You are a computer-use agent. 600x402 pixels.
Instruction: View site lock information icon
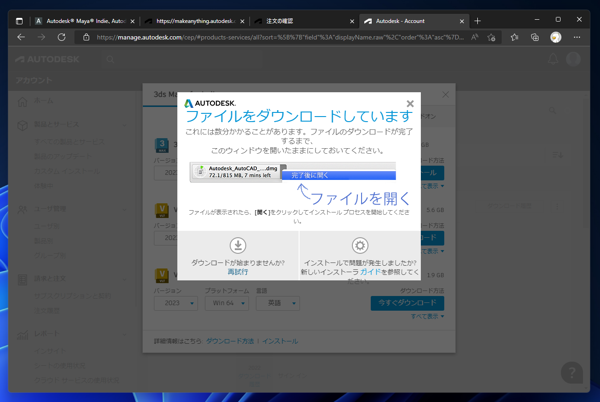(86, 37)
